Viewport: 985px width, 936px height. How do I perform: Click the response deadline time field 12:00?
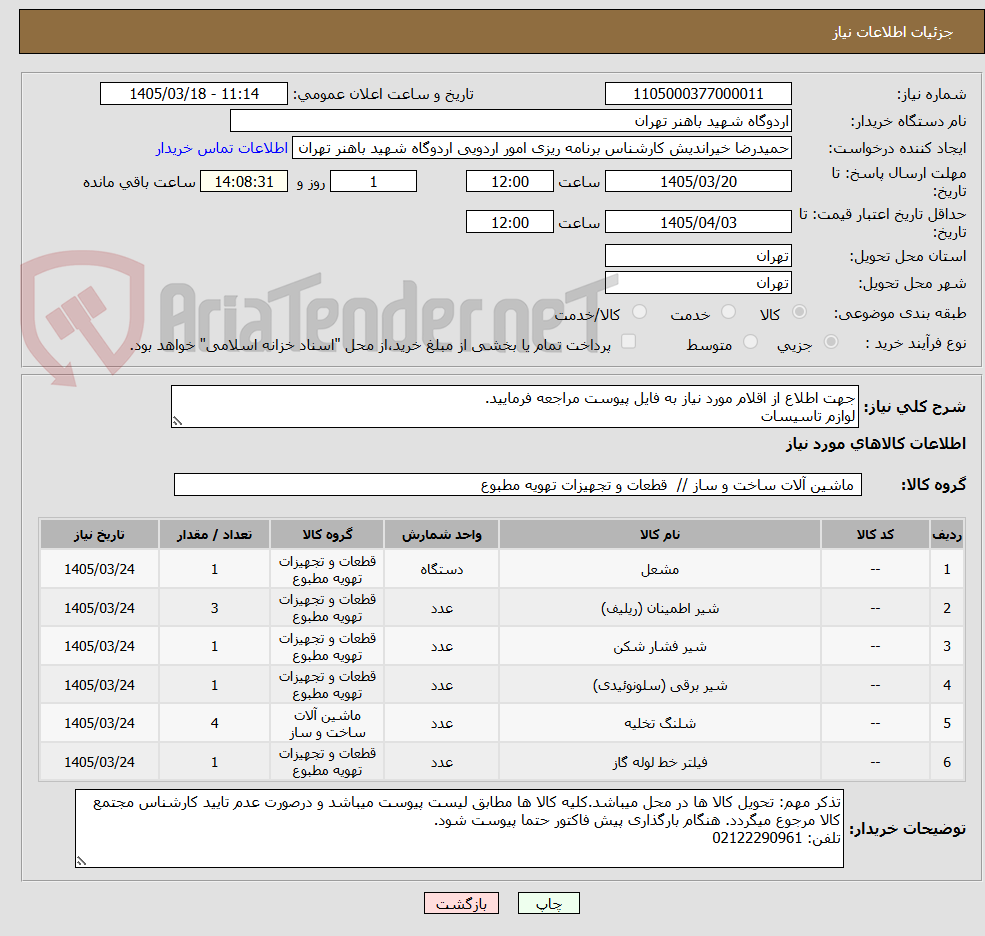click(509, 182)
